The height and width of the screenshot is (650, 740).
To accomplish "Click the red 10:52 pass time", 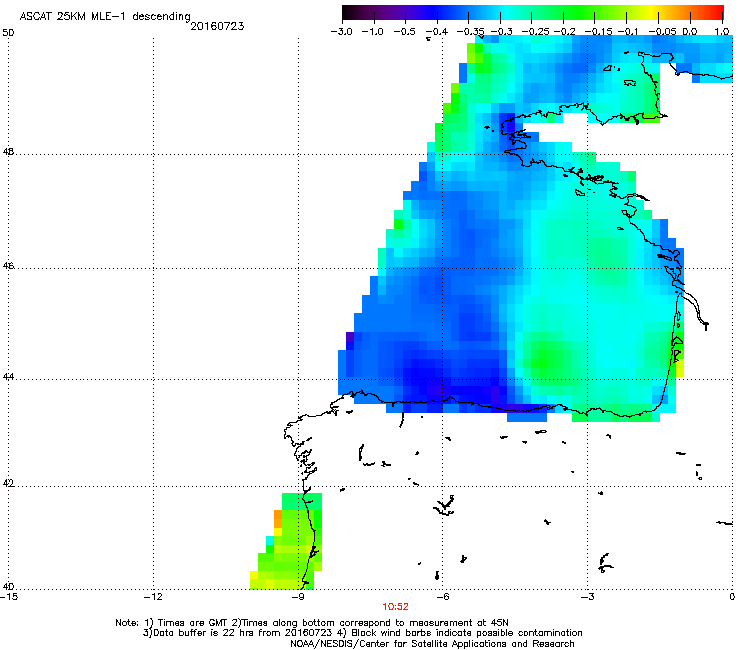I will tap(395, 607).
